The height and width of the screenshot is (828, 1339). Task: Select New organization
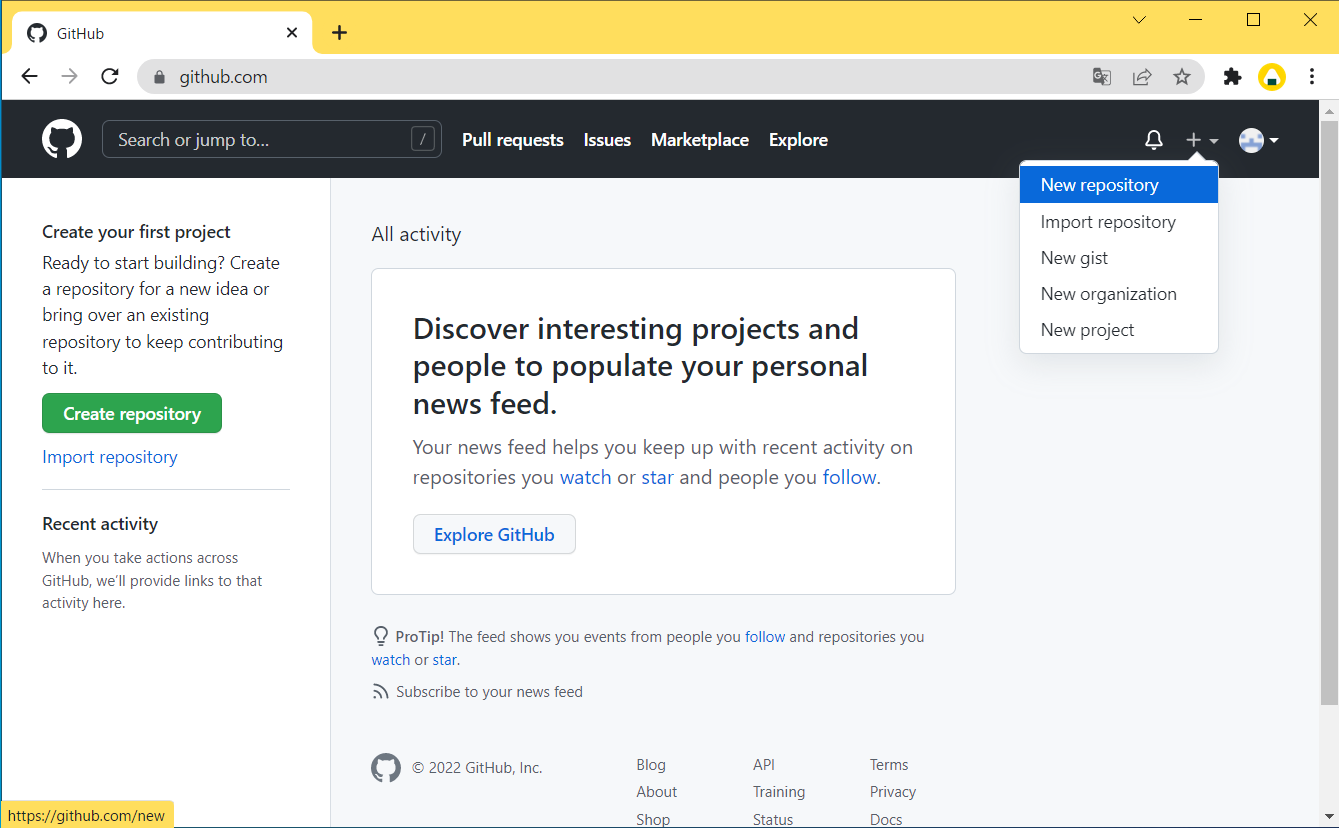coord(1119,294)
